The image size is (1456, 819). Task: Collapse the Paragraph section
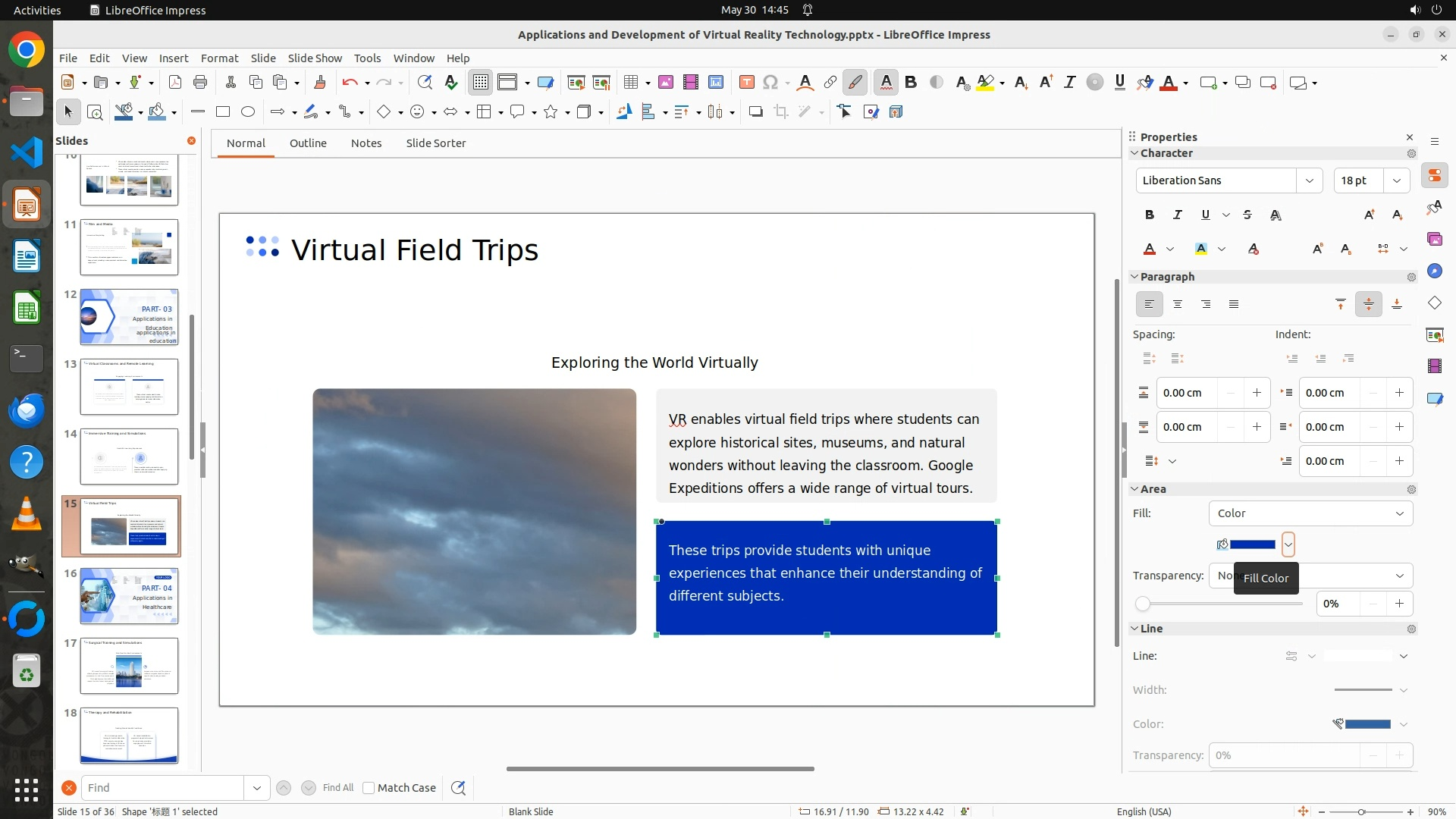1135,277
